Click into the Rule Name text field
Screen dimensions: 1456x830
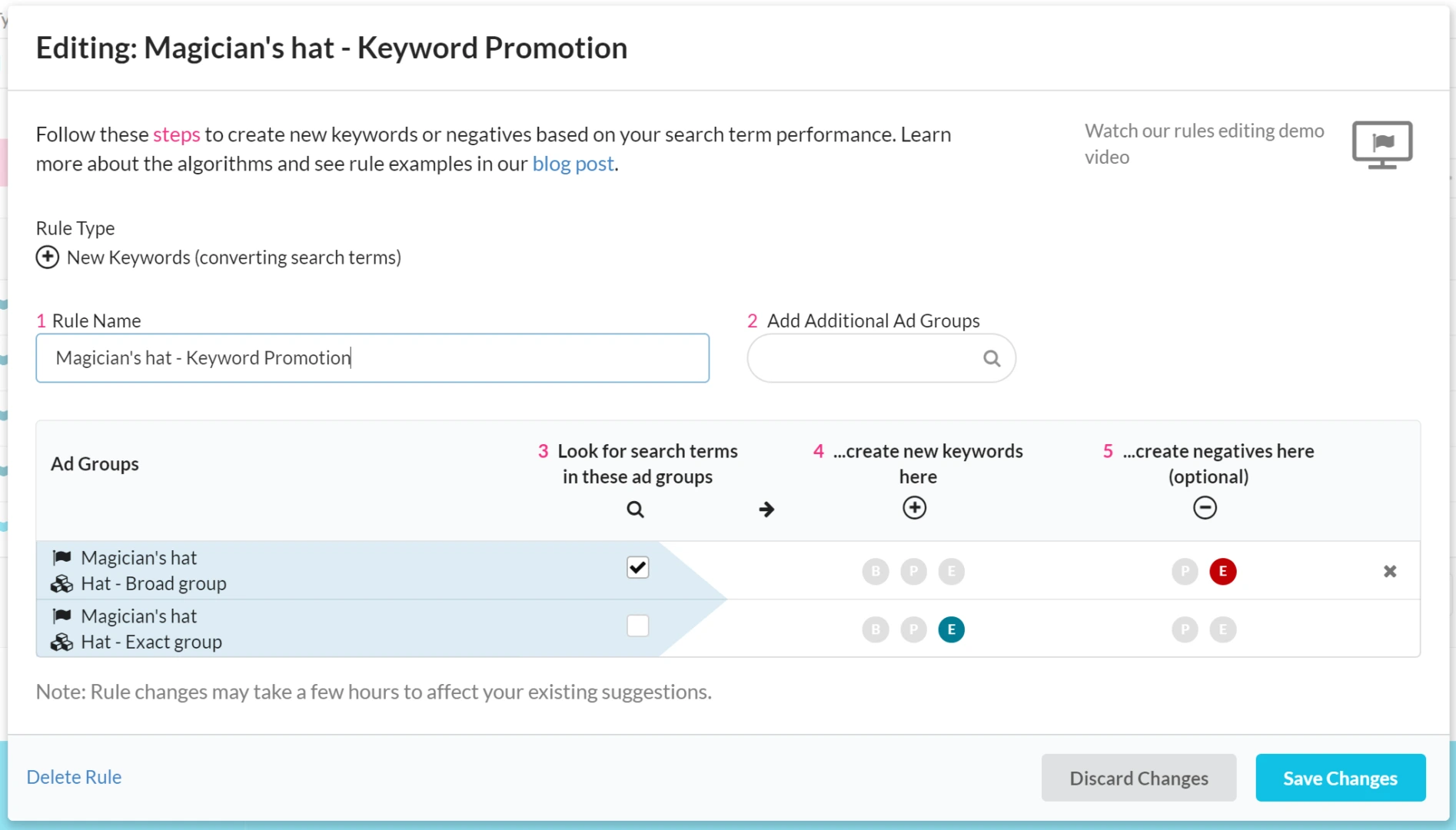(372, 358)
